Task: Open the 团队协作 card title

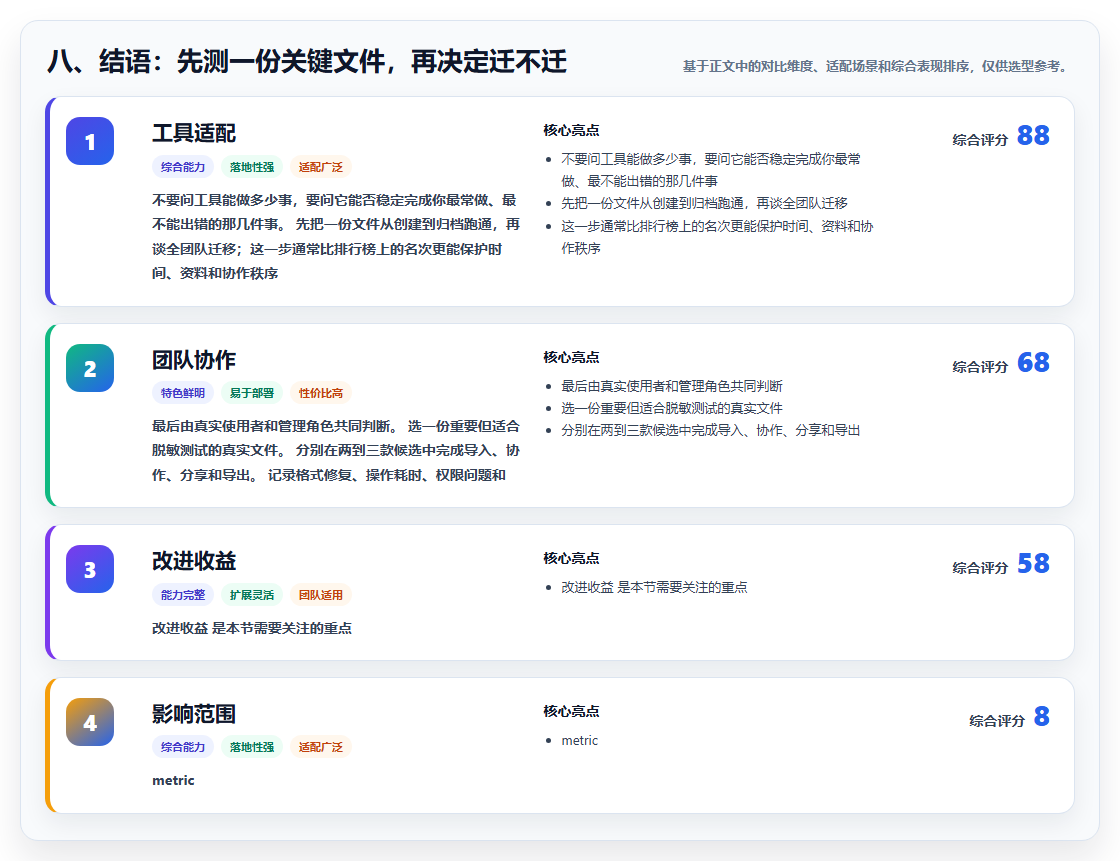Action: point(194,359)
